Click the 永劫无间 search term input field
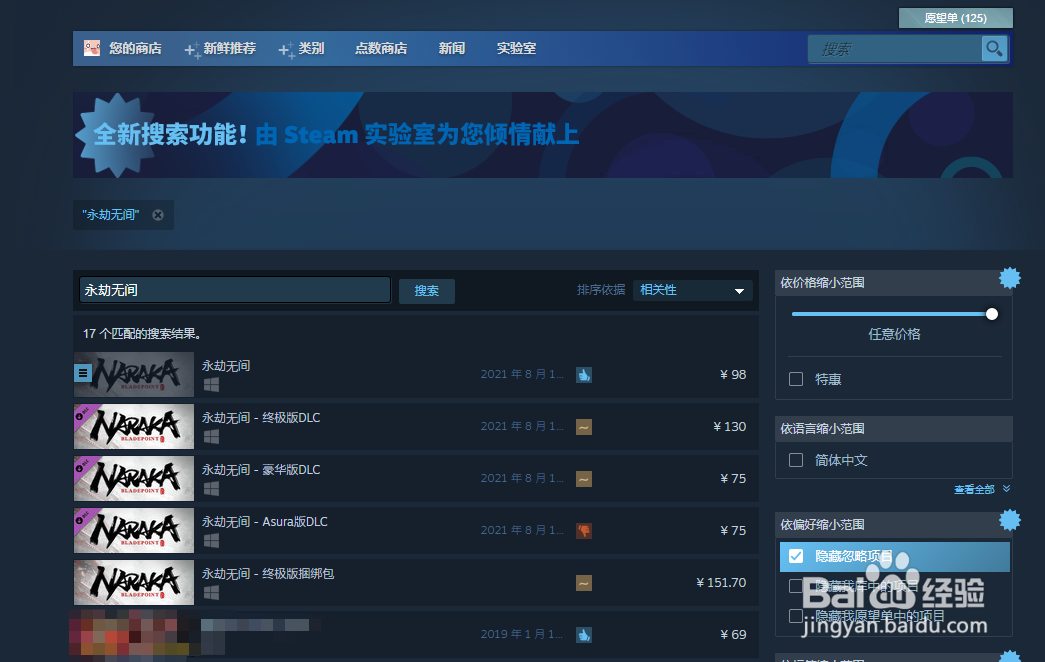Viewport: 1045px width, 662px height. 235,290
